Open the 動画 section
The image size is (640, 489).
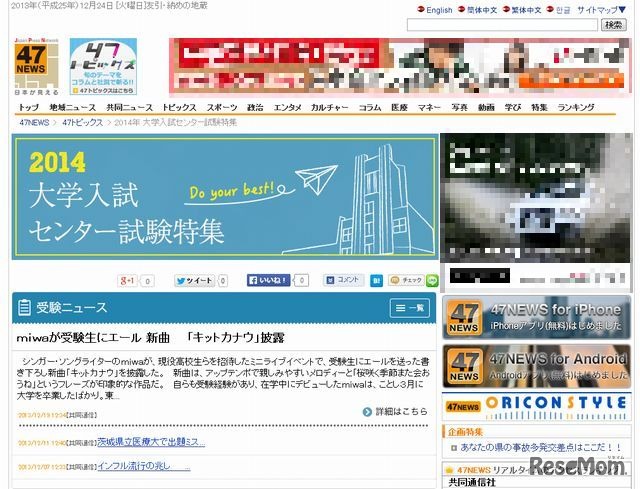(486, 107)
